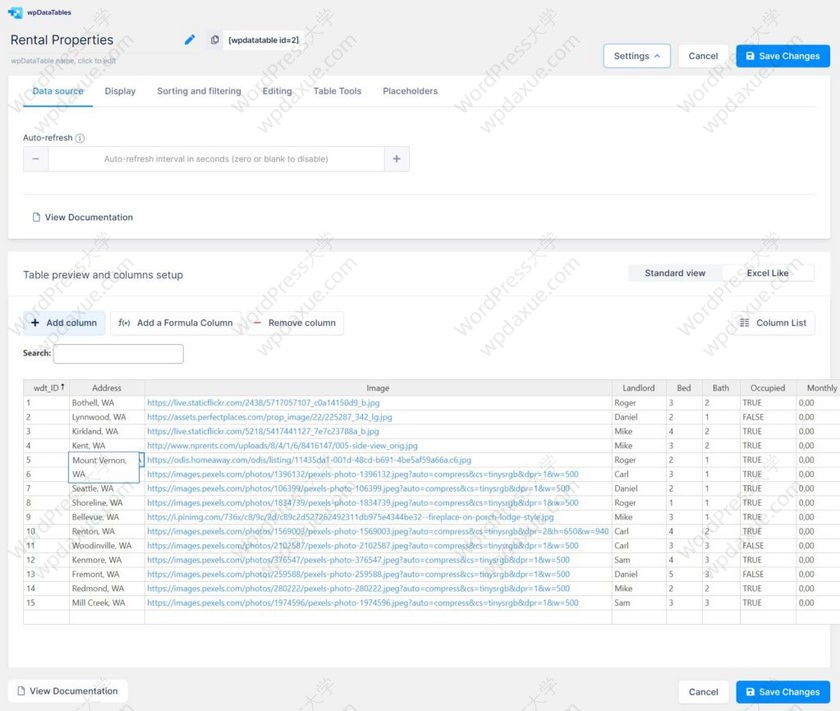Click the Auto-refresh info icon

tap(80, 138)
